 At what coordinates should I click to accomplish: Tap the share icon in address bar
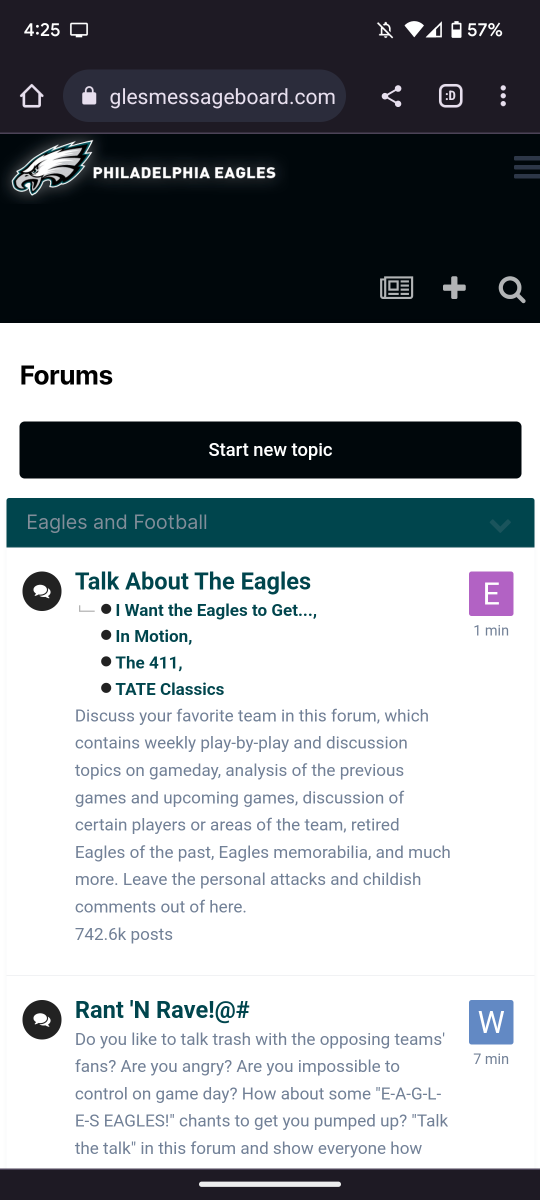pos(392,97)
